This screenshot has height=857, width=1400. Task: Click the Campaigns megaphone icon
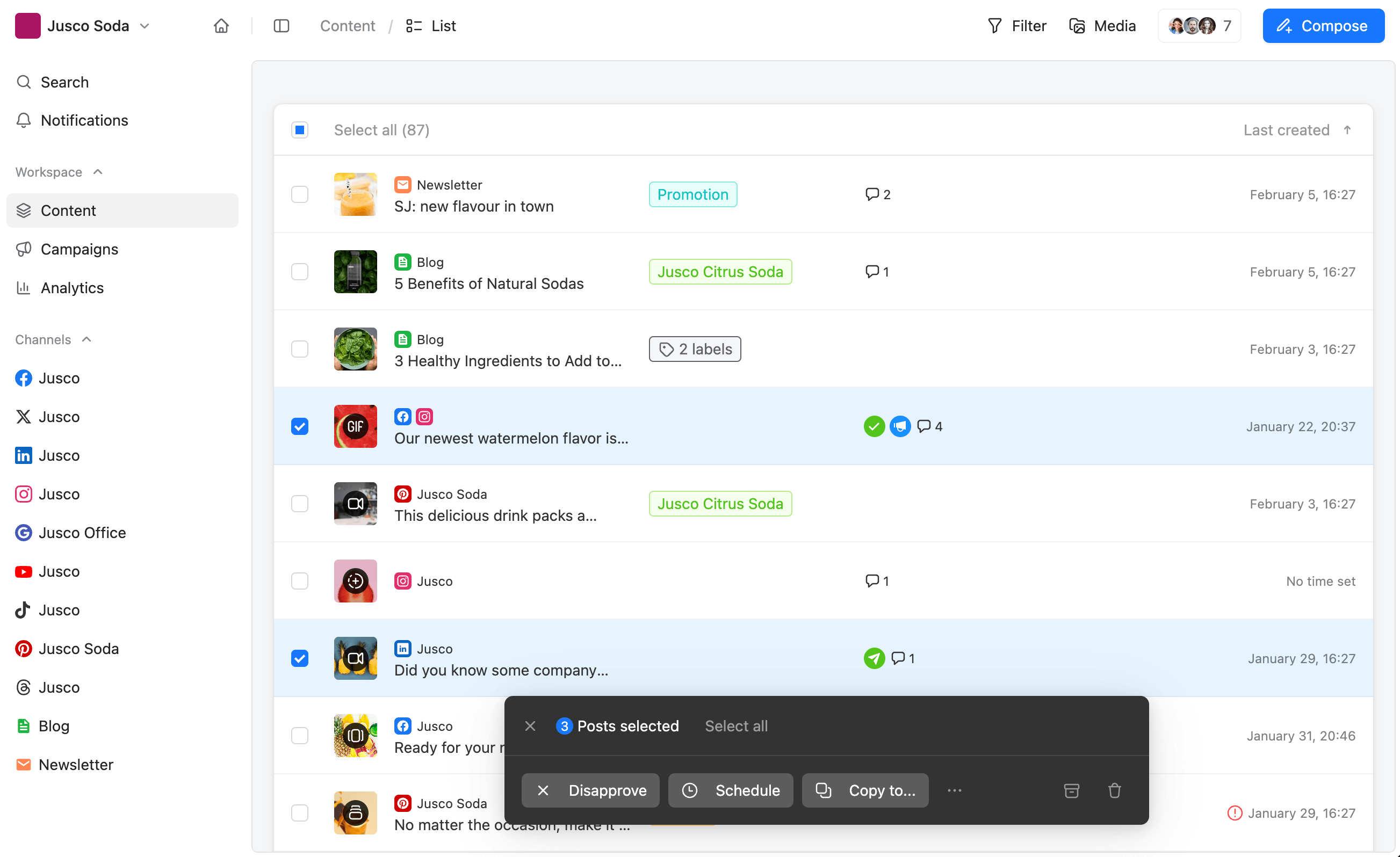coord(23,249)
